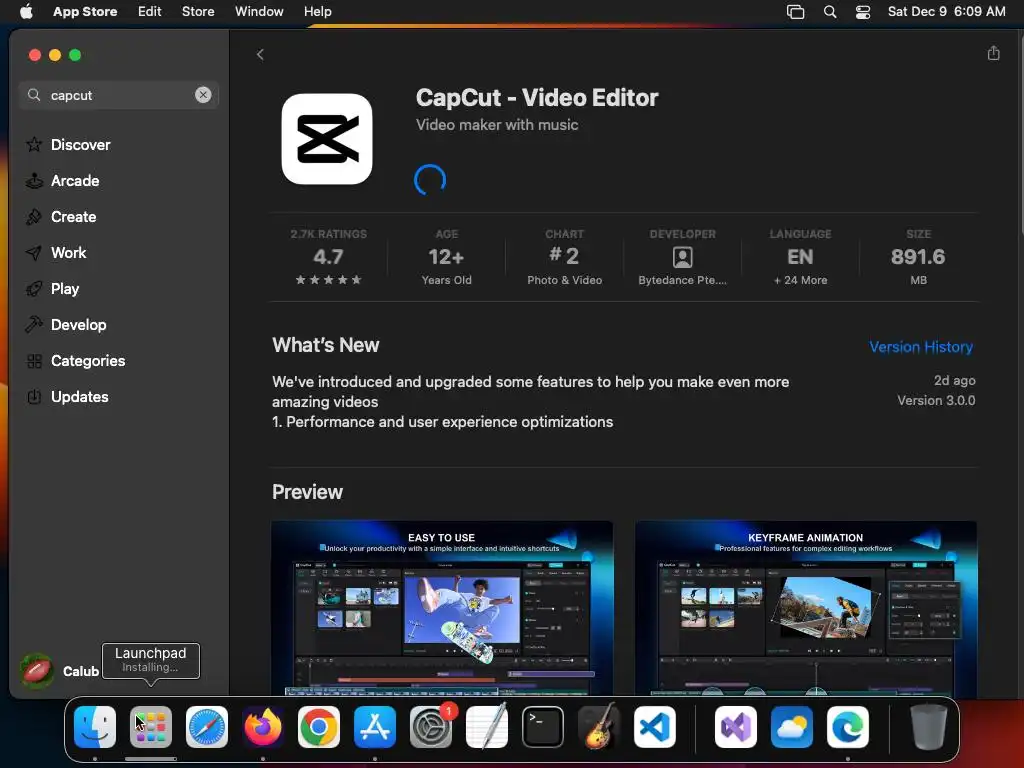The height and width of the screenshot is (768, 1024).
Task: Launch Terminal from the Dock
Action: tap(543, 727)
